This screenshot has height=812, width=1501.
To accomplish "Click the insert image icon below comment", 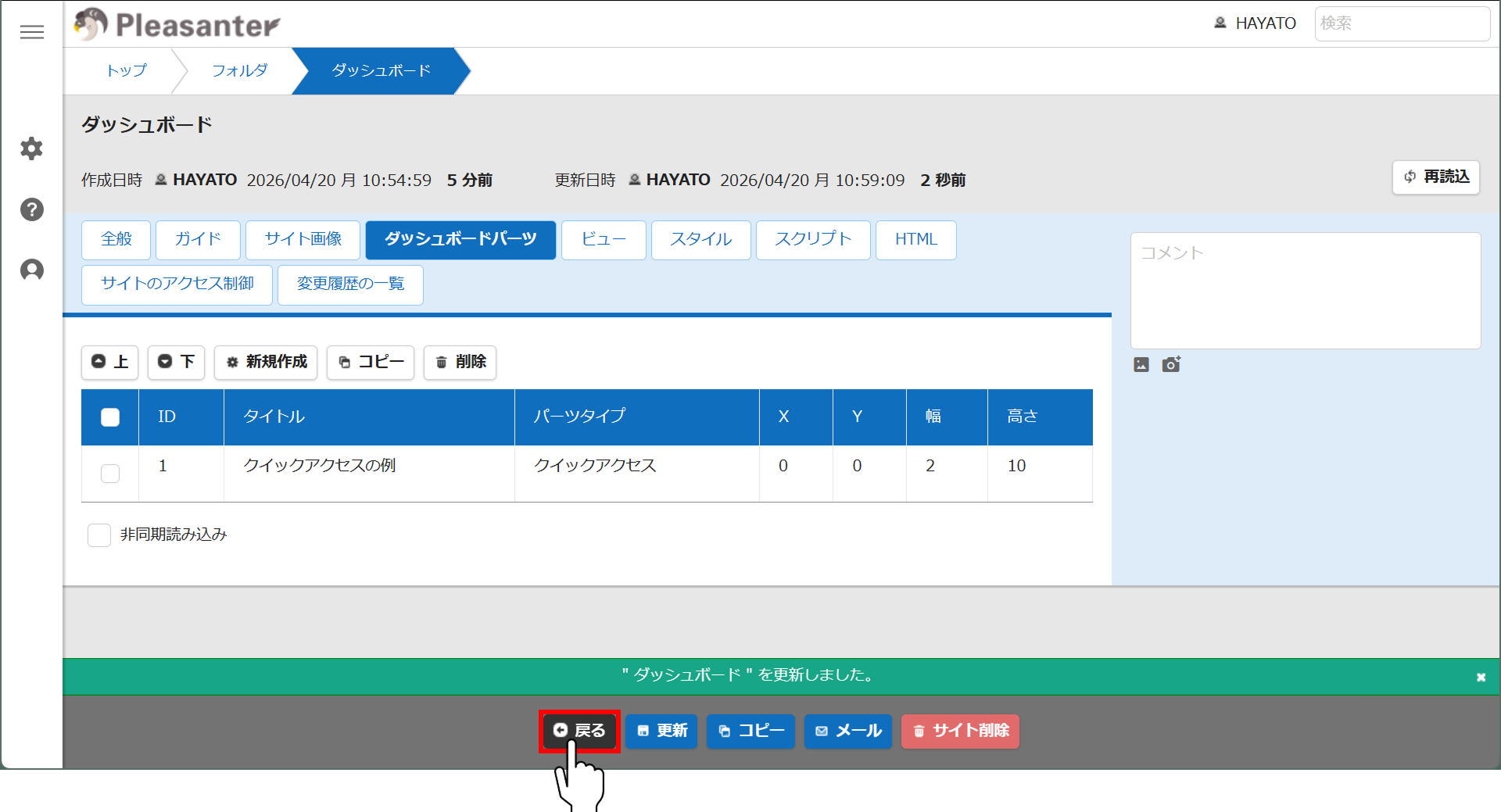I will pos(1141,364).
